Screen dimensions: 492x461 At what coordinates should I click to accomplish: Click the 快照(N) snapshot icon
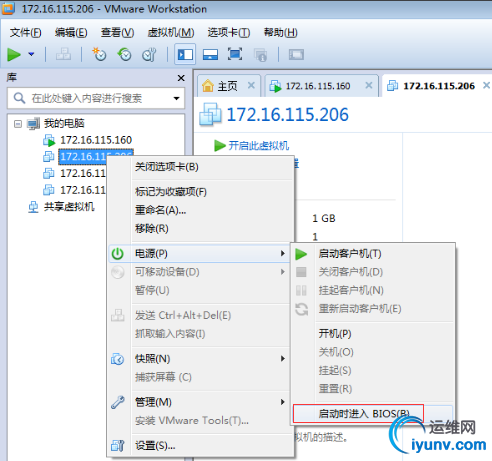click(x=117, y=359)
